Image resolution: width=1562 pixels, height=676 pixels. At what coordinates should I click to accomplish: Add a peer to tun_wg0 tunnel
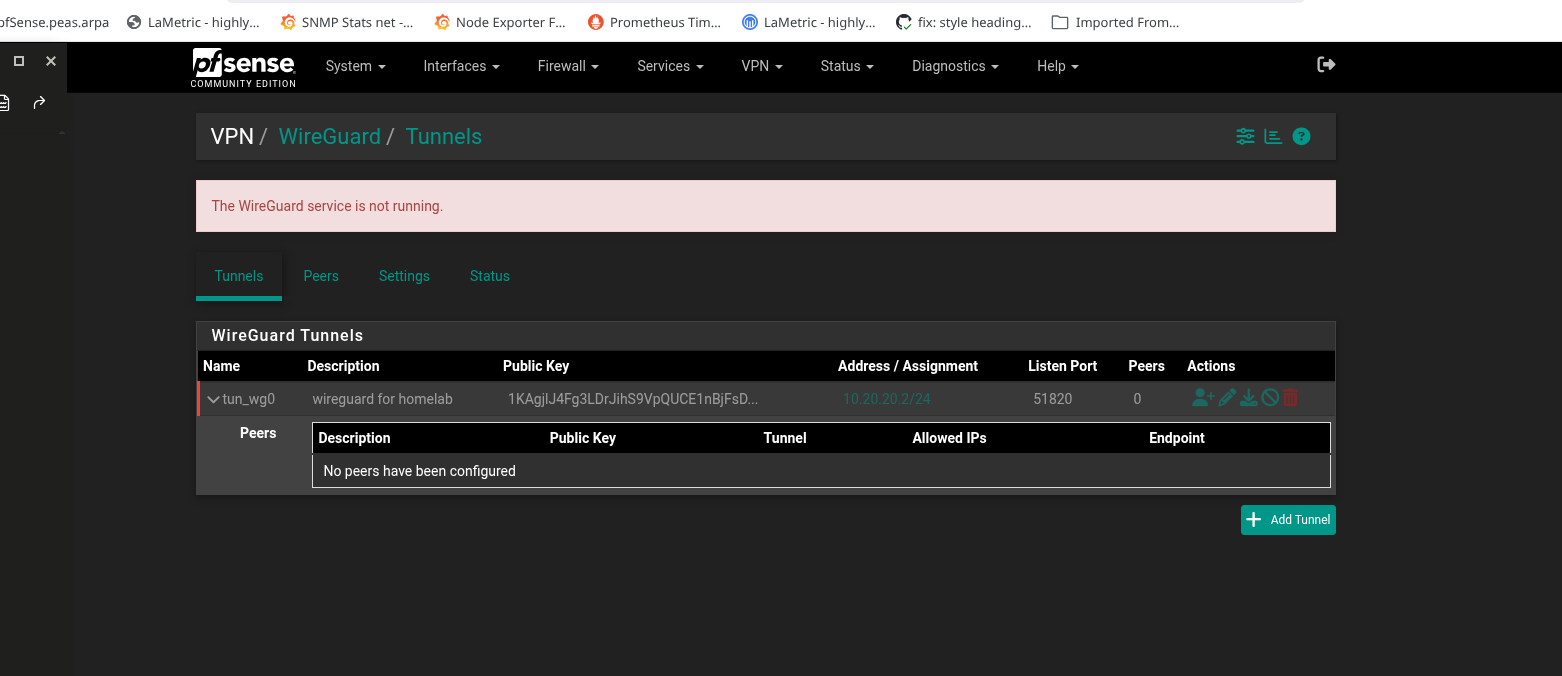tap(1202, 398)
